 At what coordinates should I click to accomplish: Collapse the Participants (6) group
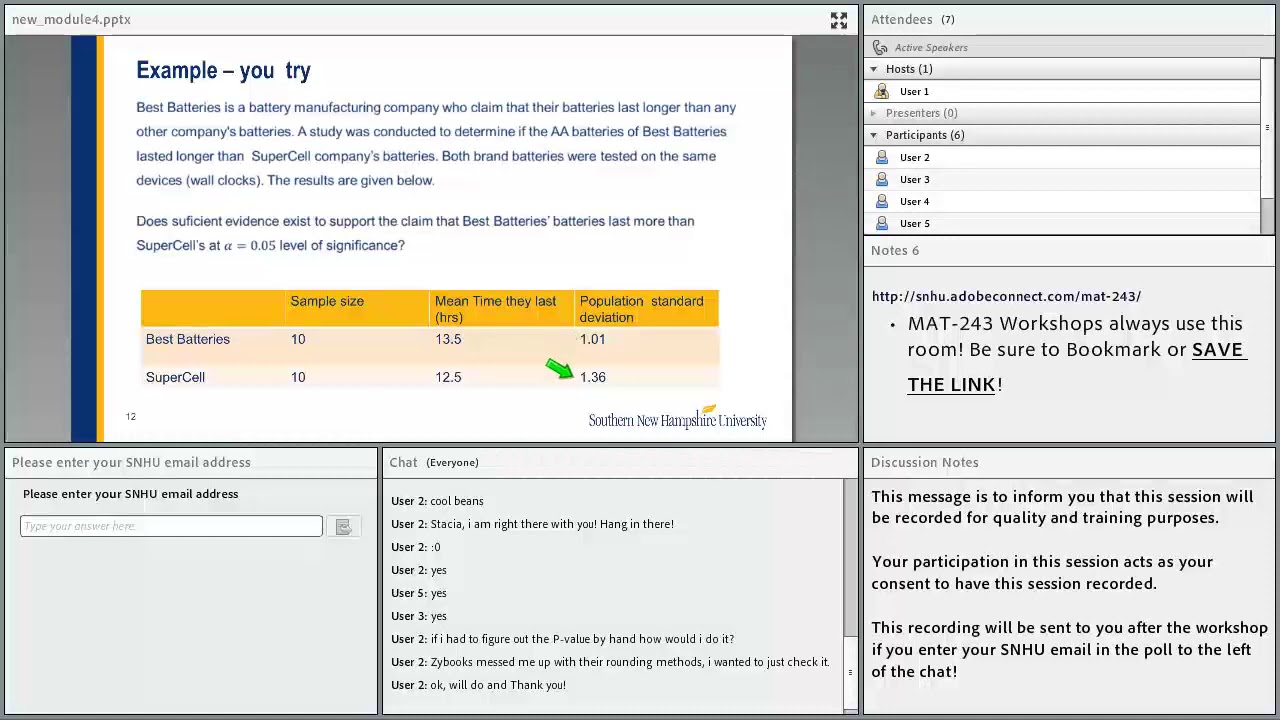click(874, 135)
